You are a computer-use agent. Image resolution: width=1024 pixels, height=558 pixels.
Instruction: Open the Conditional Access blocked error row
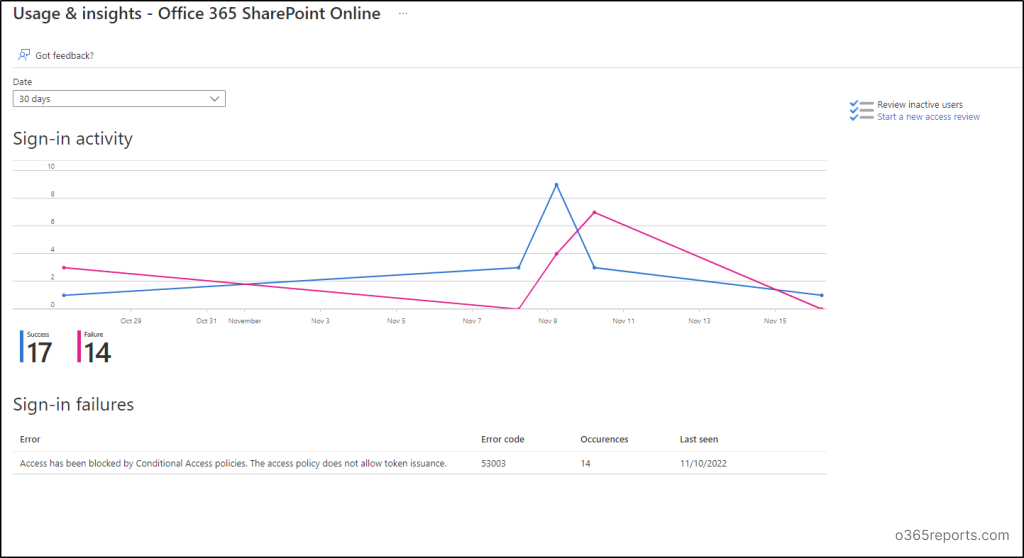[x=420, y=463]
